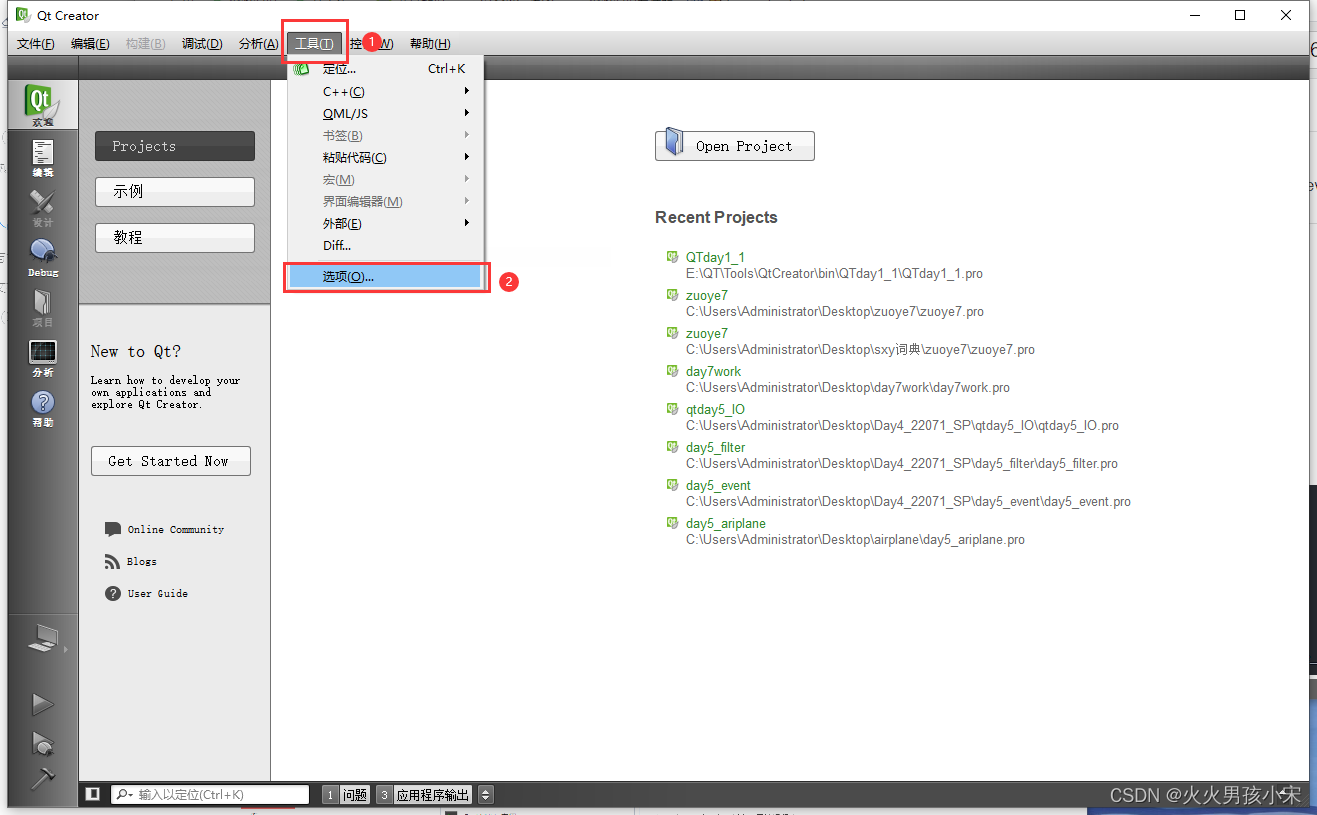1317x815 pixels.
Task: Open the 分析 Analyze mode icon
Action: [x=42, y=357]
